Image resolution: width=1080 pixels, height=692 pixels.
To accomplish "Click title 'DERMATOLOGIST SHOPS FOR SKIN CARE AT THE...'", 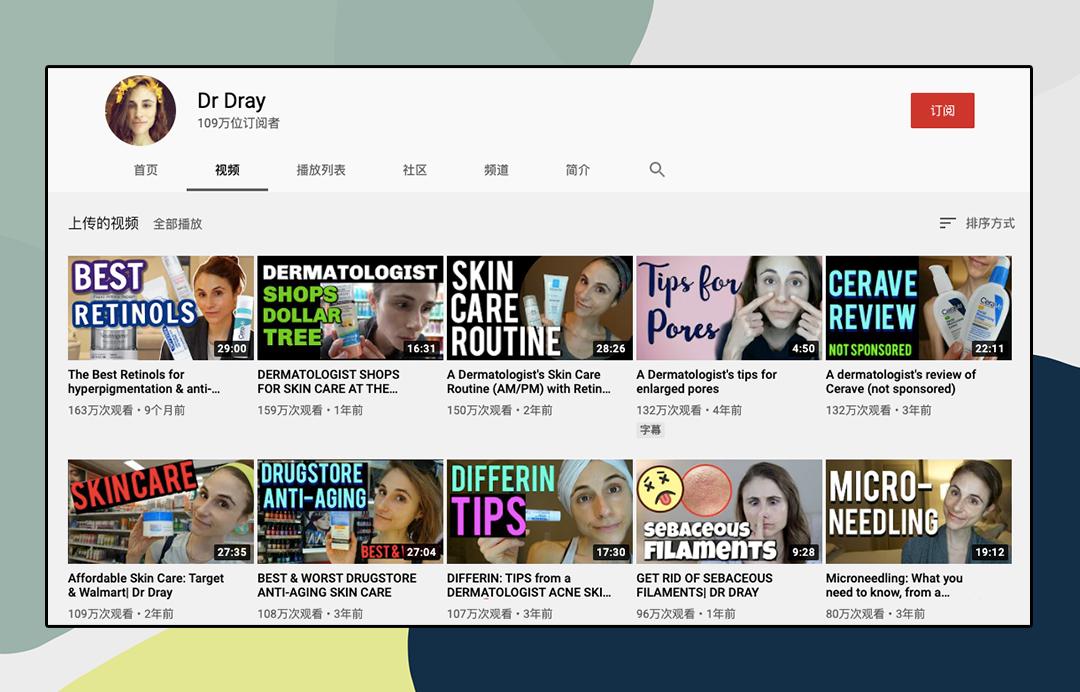I will click(x=329, y=381).
